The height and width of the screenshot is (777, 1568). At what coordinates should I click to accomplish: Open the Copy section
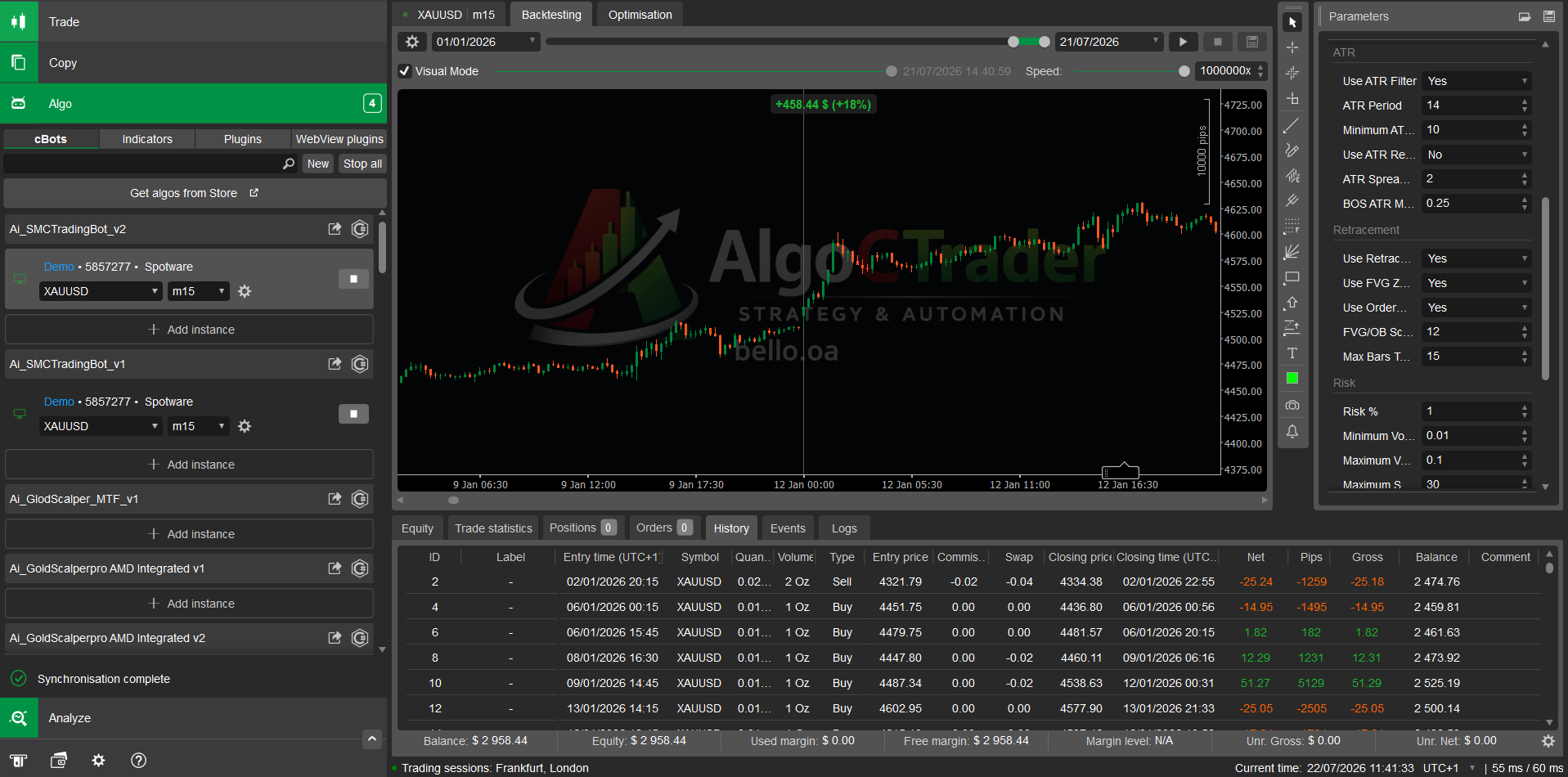click(193, 62)
